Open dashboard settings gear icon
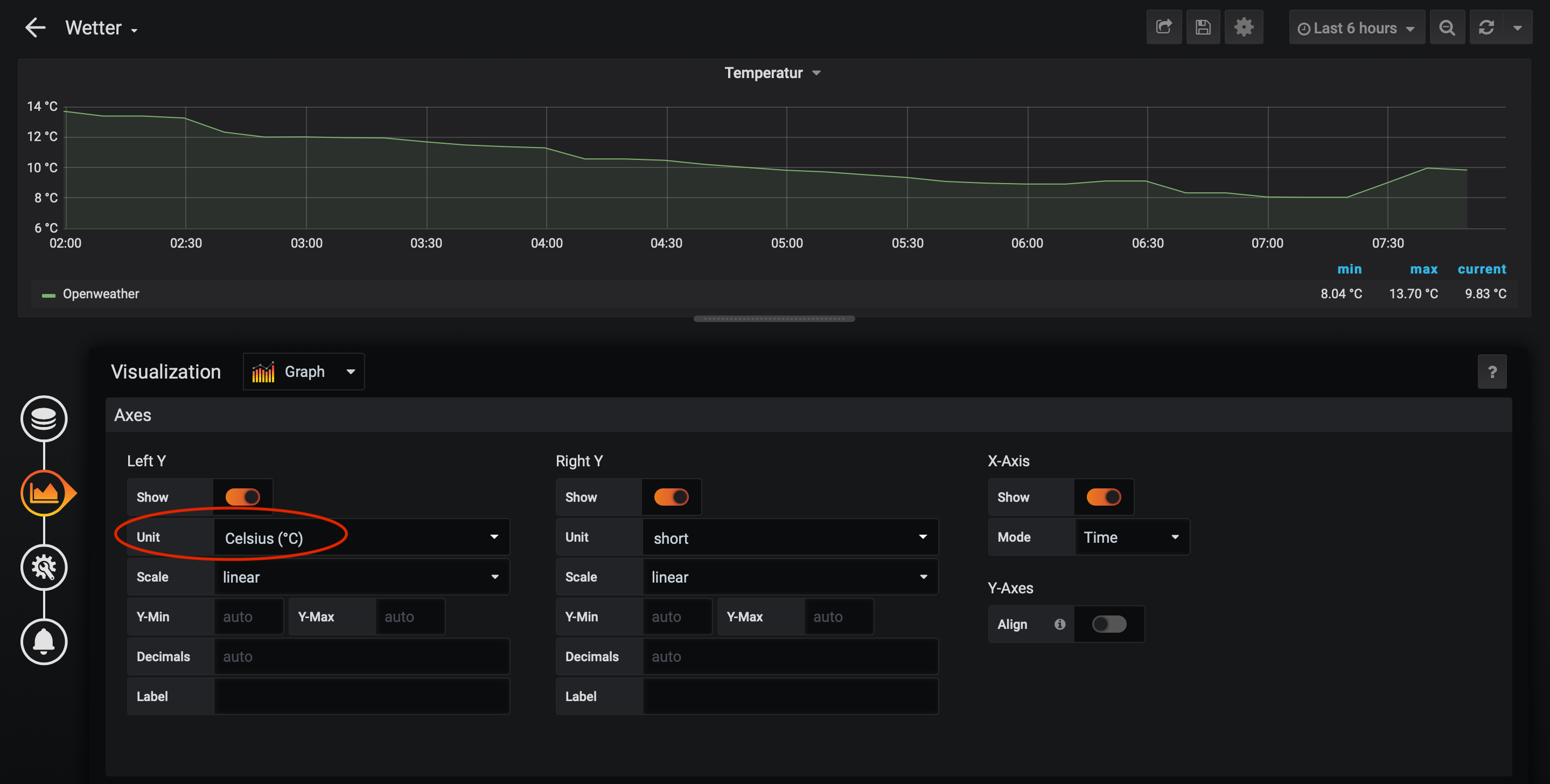1550x784 pixels. [1243, 27]
